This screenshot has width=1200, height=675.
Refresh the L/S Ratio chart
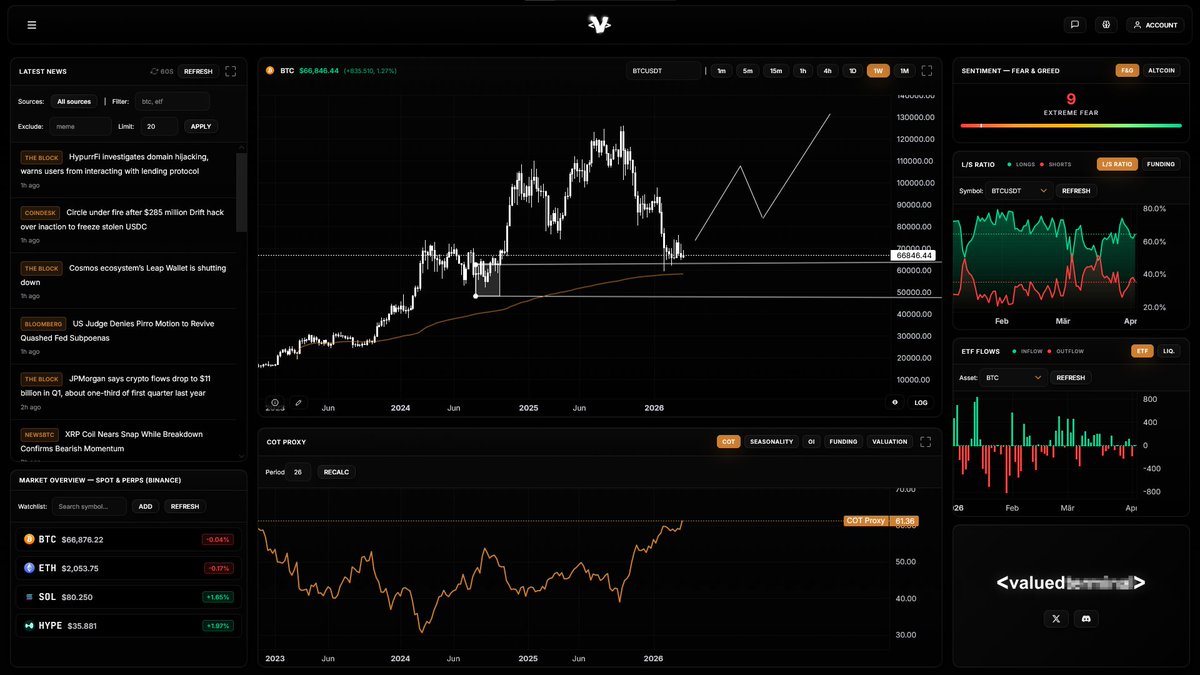(x=1075, y=190)
